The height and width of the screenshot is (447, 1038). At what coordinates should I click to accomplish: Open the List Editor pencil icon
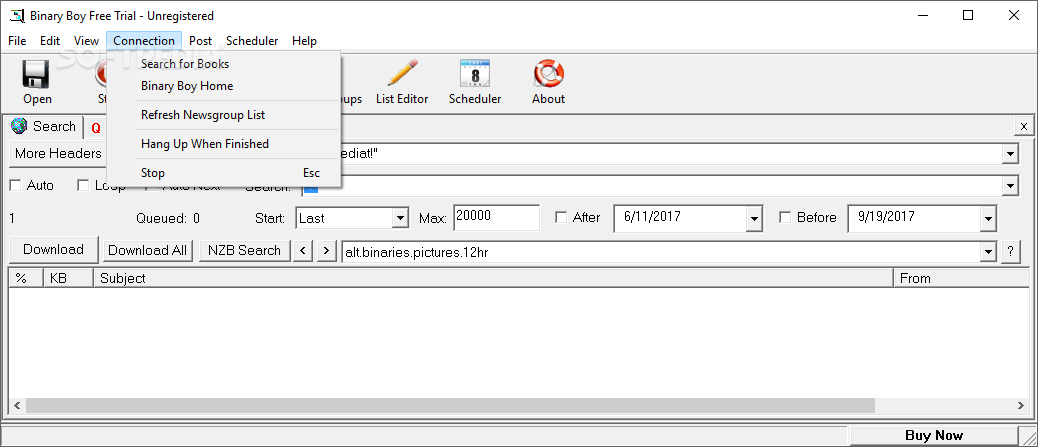coord(402,74)
